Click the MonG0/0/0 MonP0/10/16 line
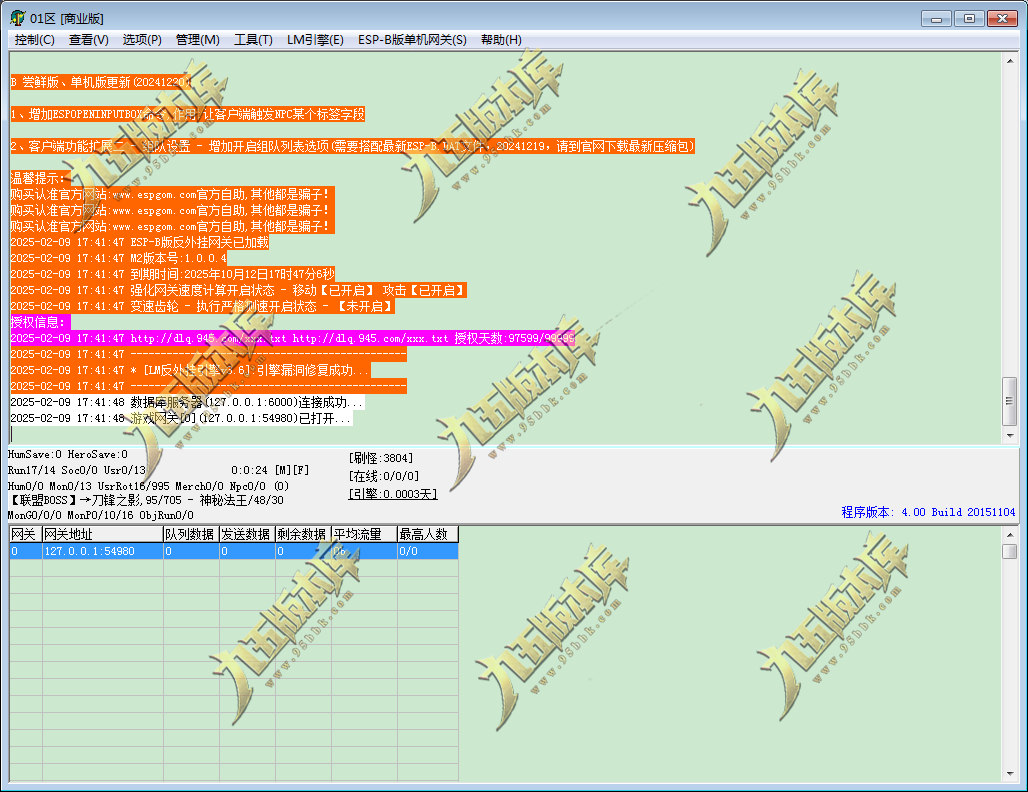The image size is (1028, 792). tap(100, 515)
